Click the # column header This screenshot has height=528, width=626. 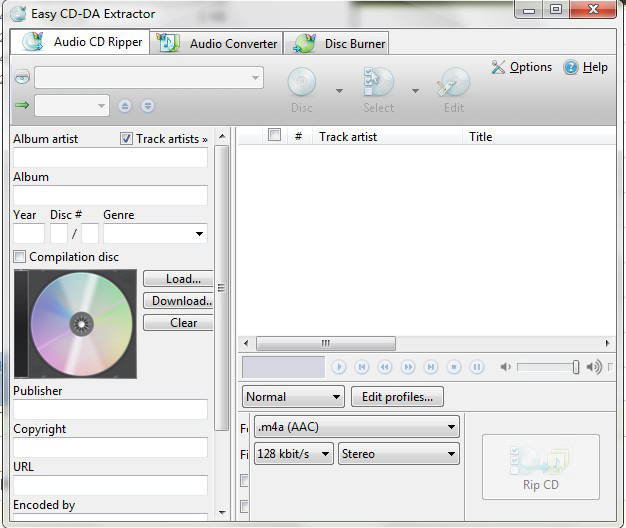[x=298, y=136]
